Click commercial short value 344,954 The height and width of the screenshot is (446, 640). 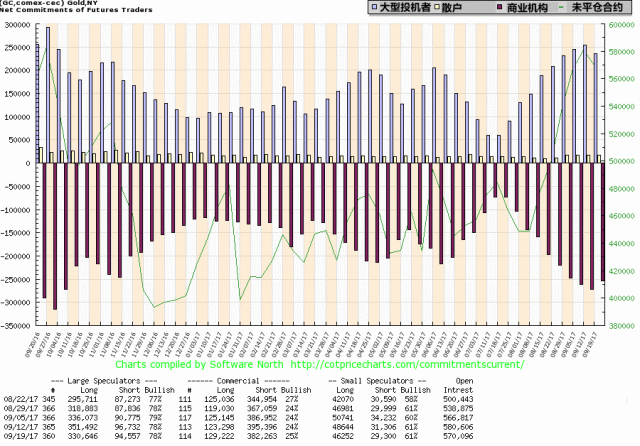point(262,399)
